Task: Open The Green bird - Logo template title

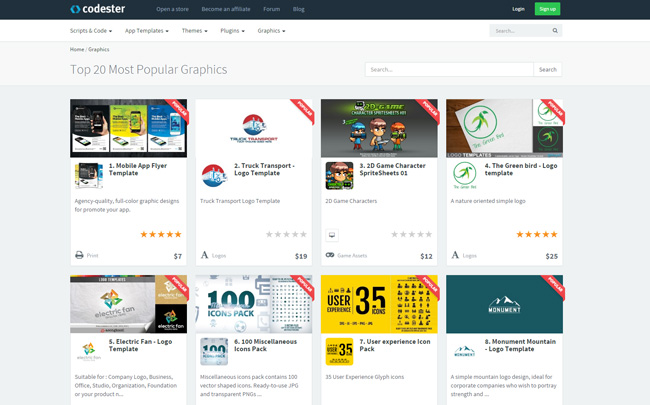Action: [521, 169]
